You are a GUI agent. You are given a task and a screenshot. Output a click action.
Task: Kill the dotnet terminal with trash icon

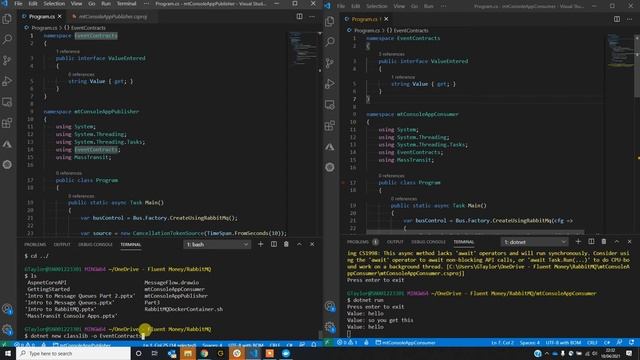pos(604,242)
